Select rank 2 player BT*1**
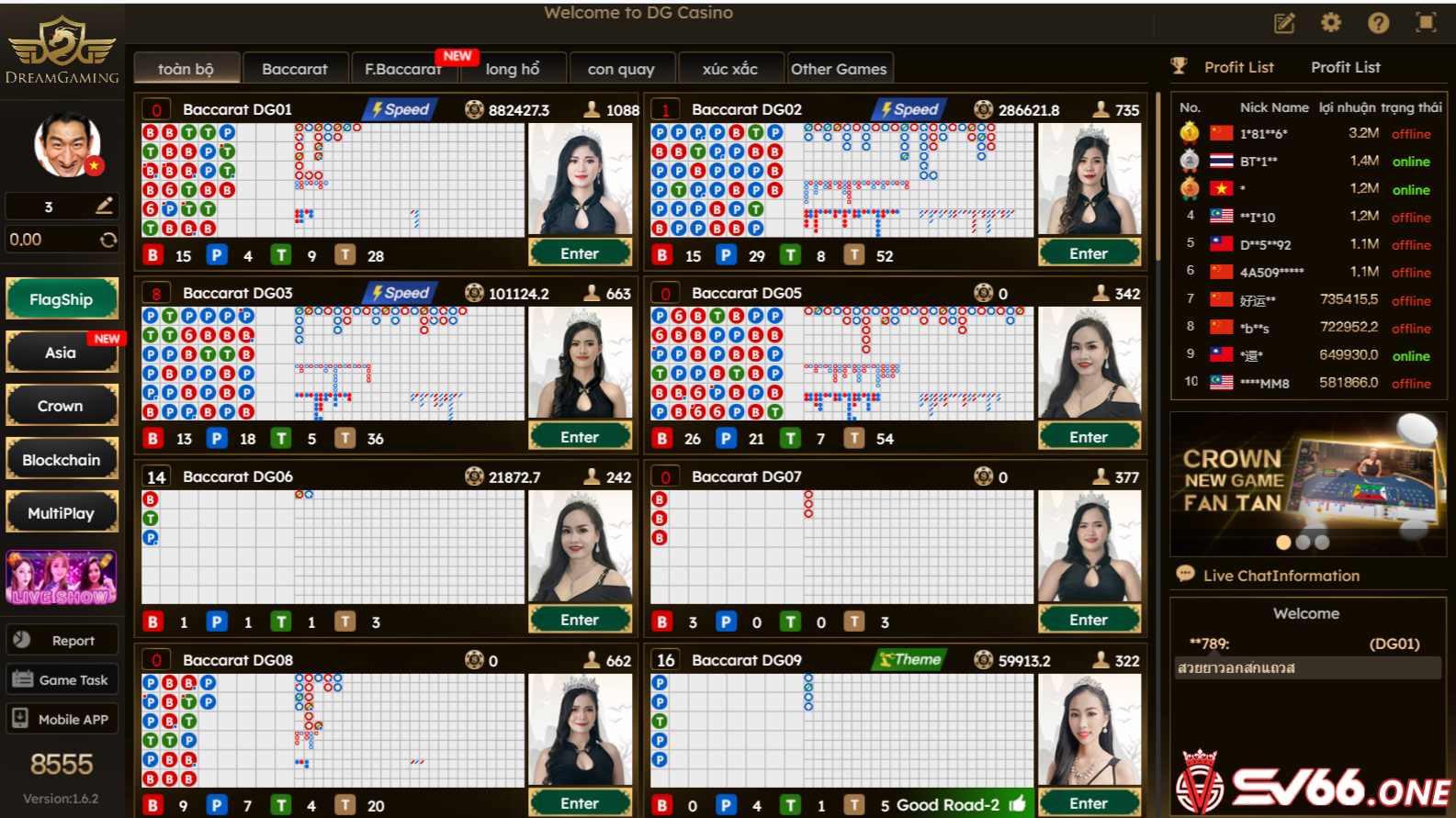The height and width of the screenshot is (818, 1456). [x=1310, y=162]
